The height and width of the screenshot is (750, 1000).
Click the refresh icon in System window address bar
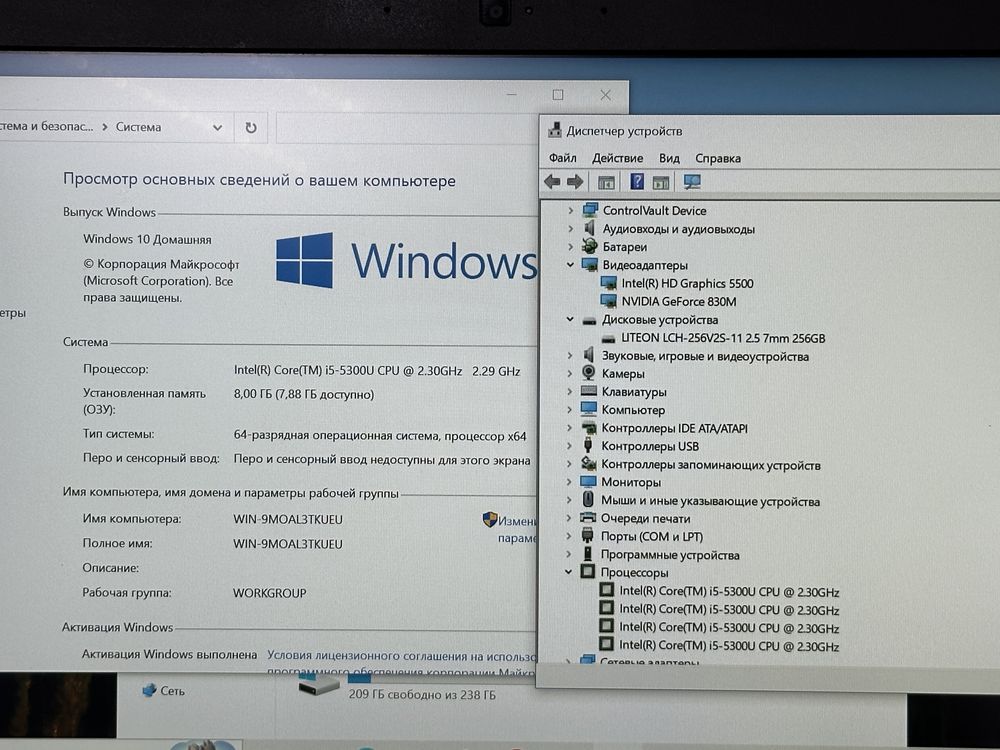pyautogui.click(x=251, y=128)
